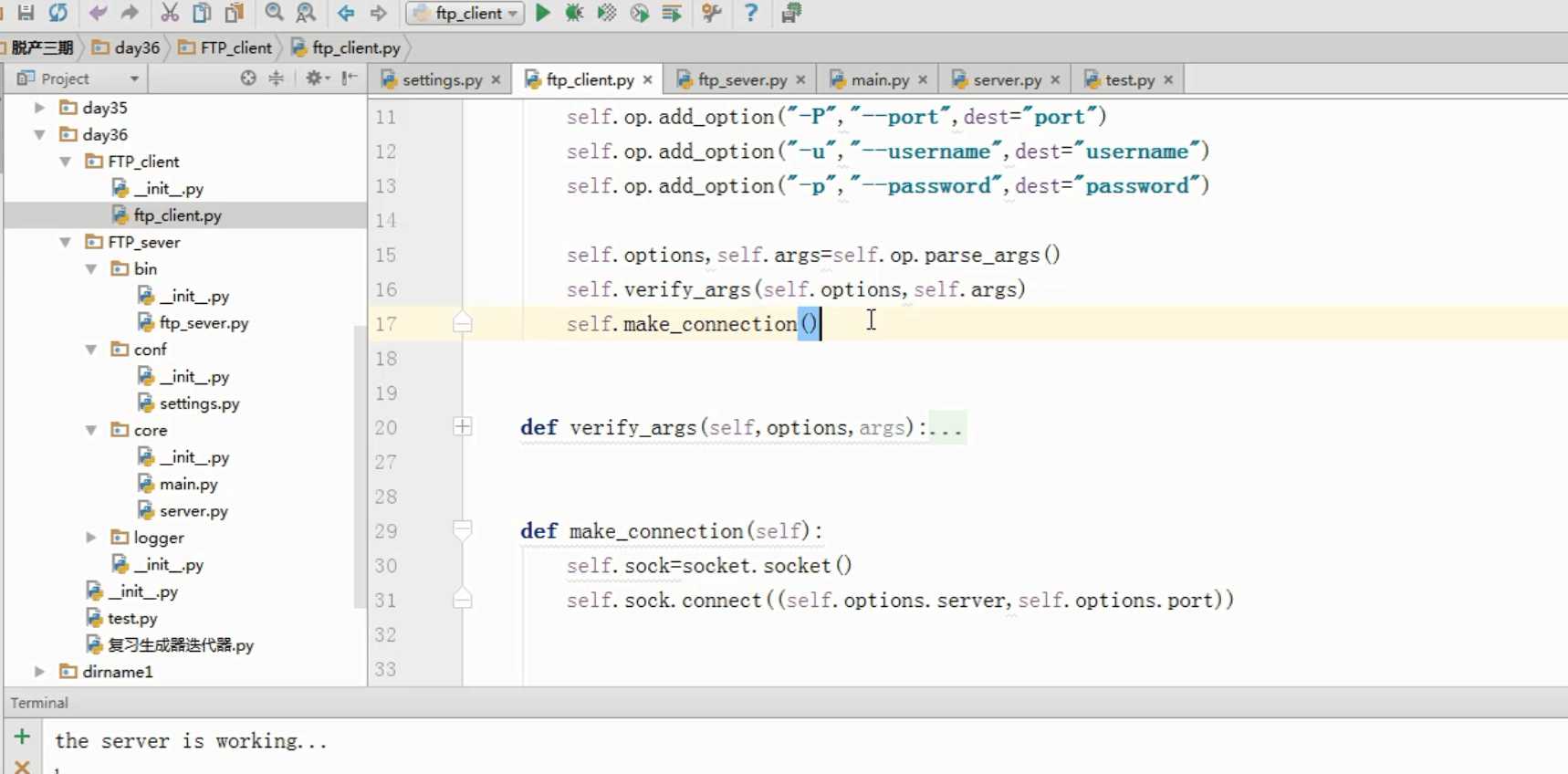The width and height of the screenshot is (1568, 774).
Task: Add new terminal session with plus
Action: pos(23,737)
